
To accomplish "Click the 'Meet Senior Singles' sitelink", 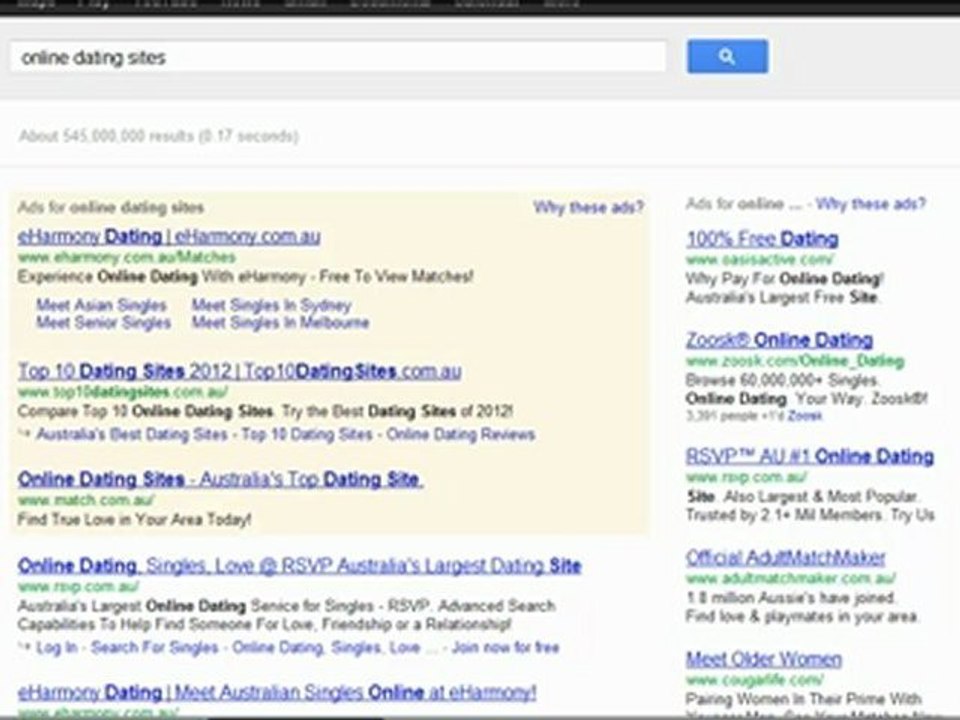I will tap(103, 323).
